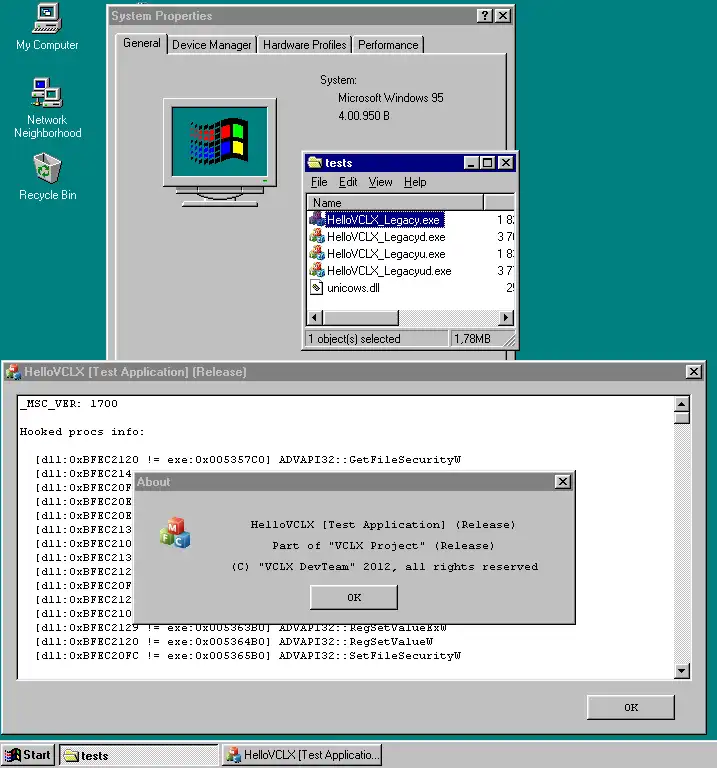Select the HelloVCLX_Legacyd.exe file icon

[317, 237]
